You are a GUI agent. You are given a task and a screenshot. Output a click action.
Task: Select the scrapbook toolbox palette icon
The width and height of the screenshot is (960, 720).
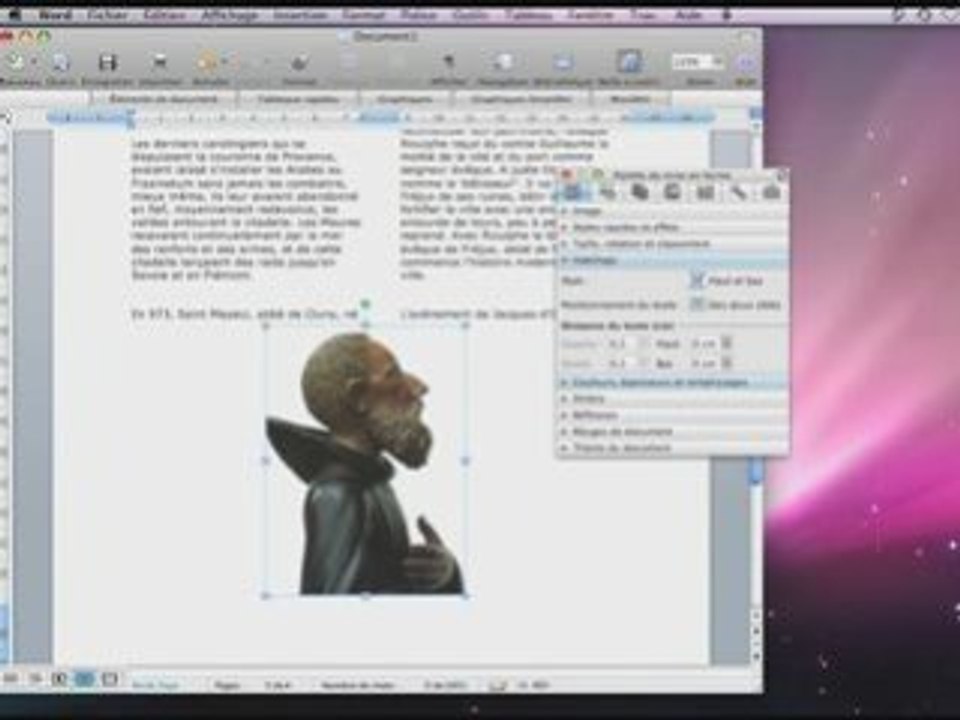tap(672, 193)
